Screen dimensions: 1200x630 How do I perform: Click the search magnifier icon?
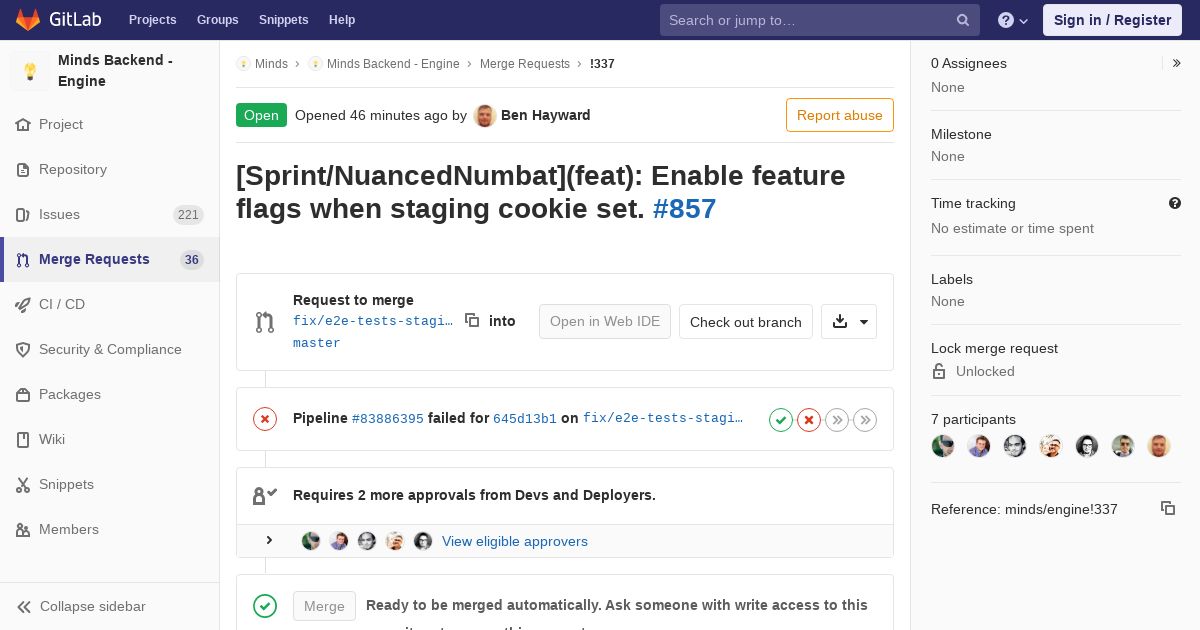pyautogui.click(x=963, y=20)
